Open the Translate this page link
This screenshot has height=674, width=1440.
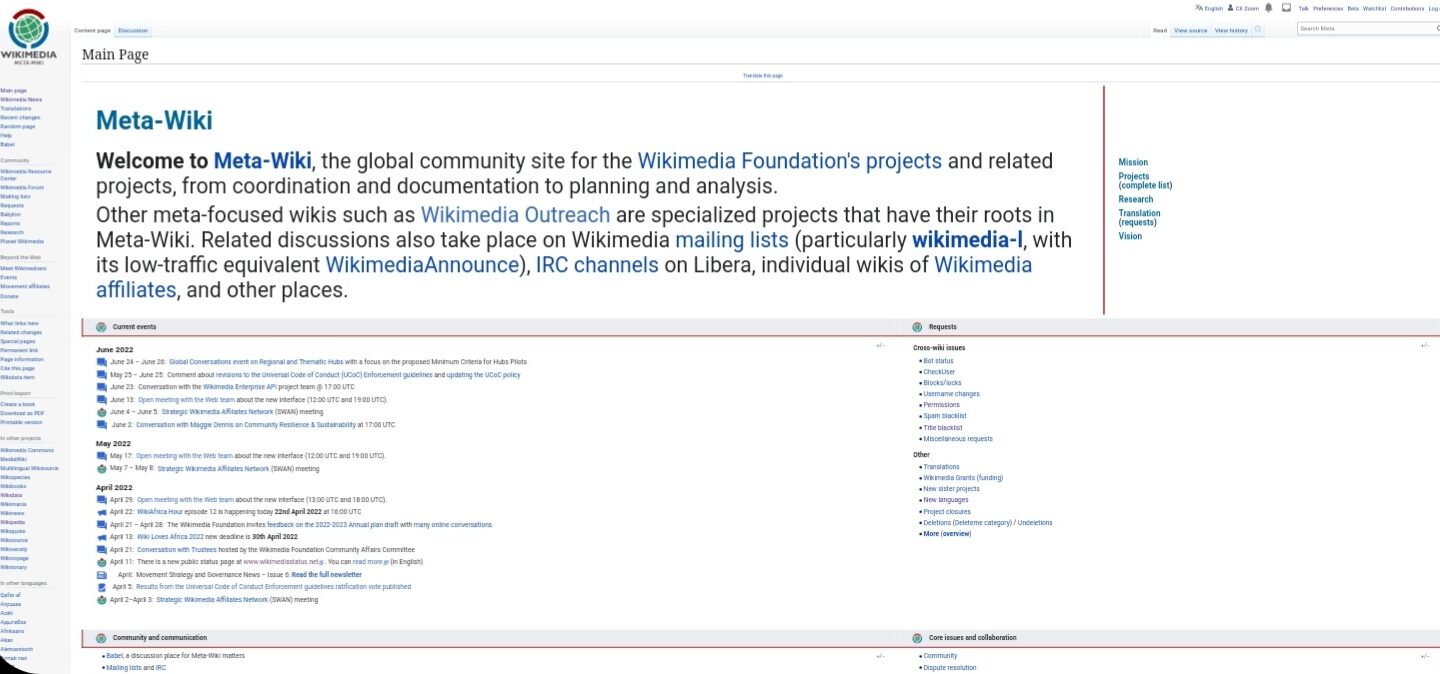point(762,76)
